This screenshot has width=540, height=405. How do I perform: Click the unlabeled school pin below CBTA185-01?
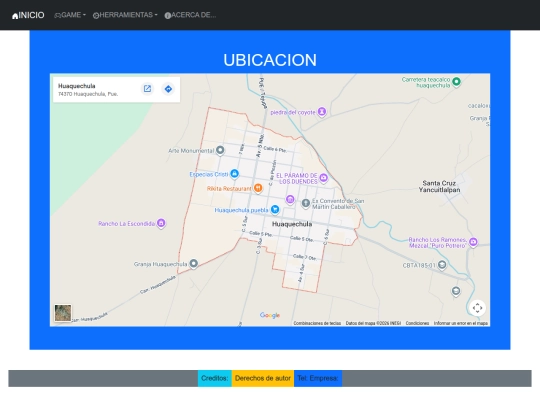click(x=456, y=291)
